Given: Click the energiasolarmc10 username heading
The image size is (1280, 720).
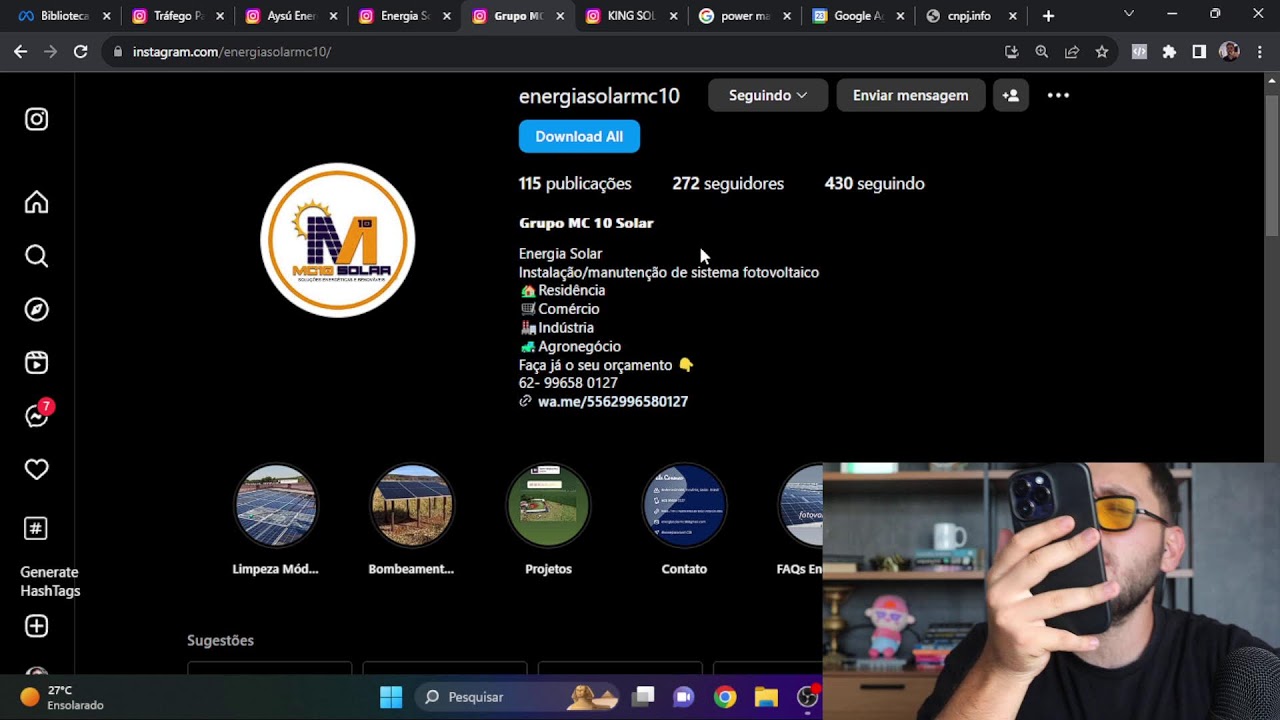Looking at the screenshot, I should pyautogui.click(x=599, y=96).
